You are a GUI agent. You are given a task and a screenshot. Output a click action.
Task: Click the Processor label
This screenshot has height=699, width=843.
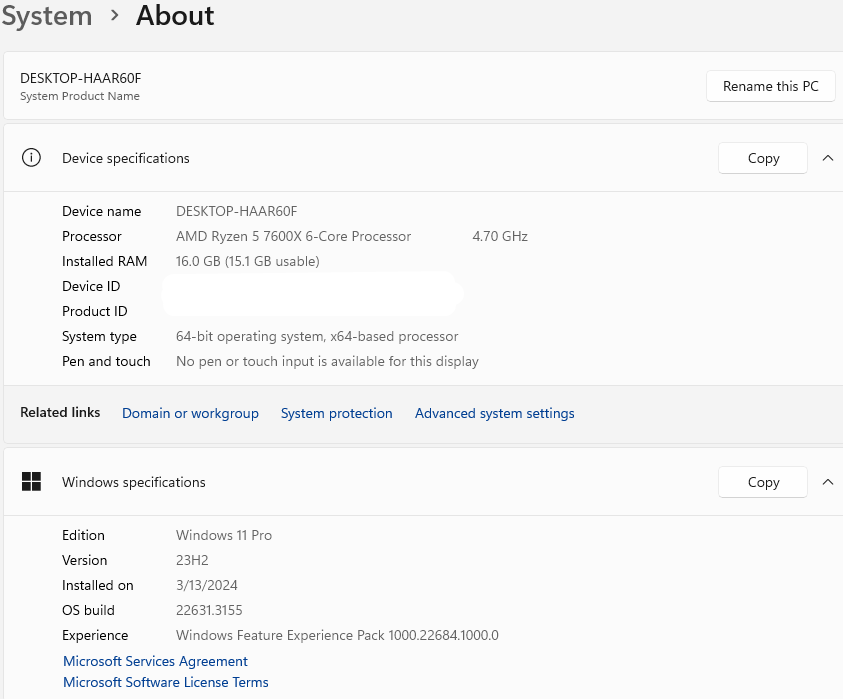92,236
